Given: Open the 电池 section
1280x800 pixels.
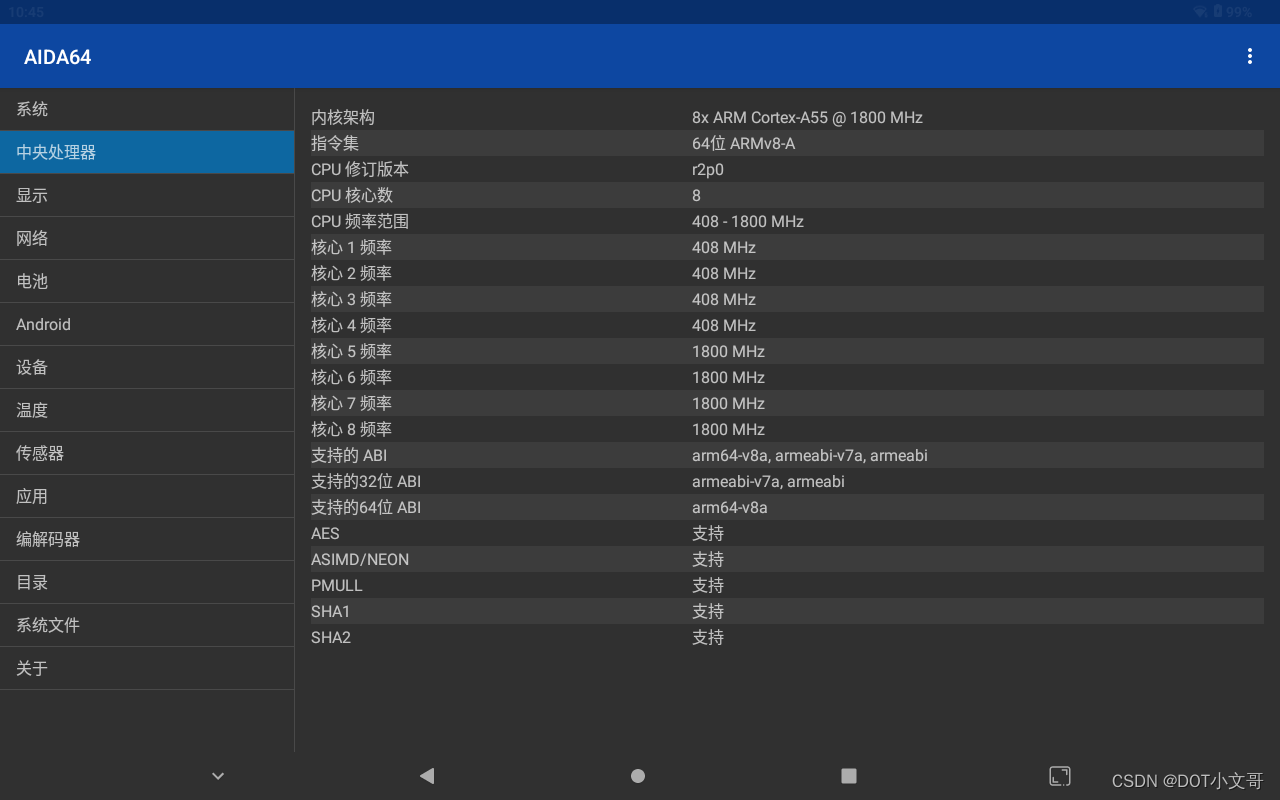Looking at the screenshot, I should tap(147, 281).
